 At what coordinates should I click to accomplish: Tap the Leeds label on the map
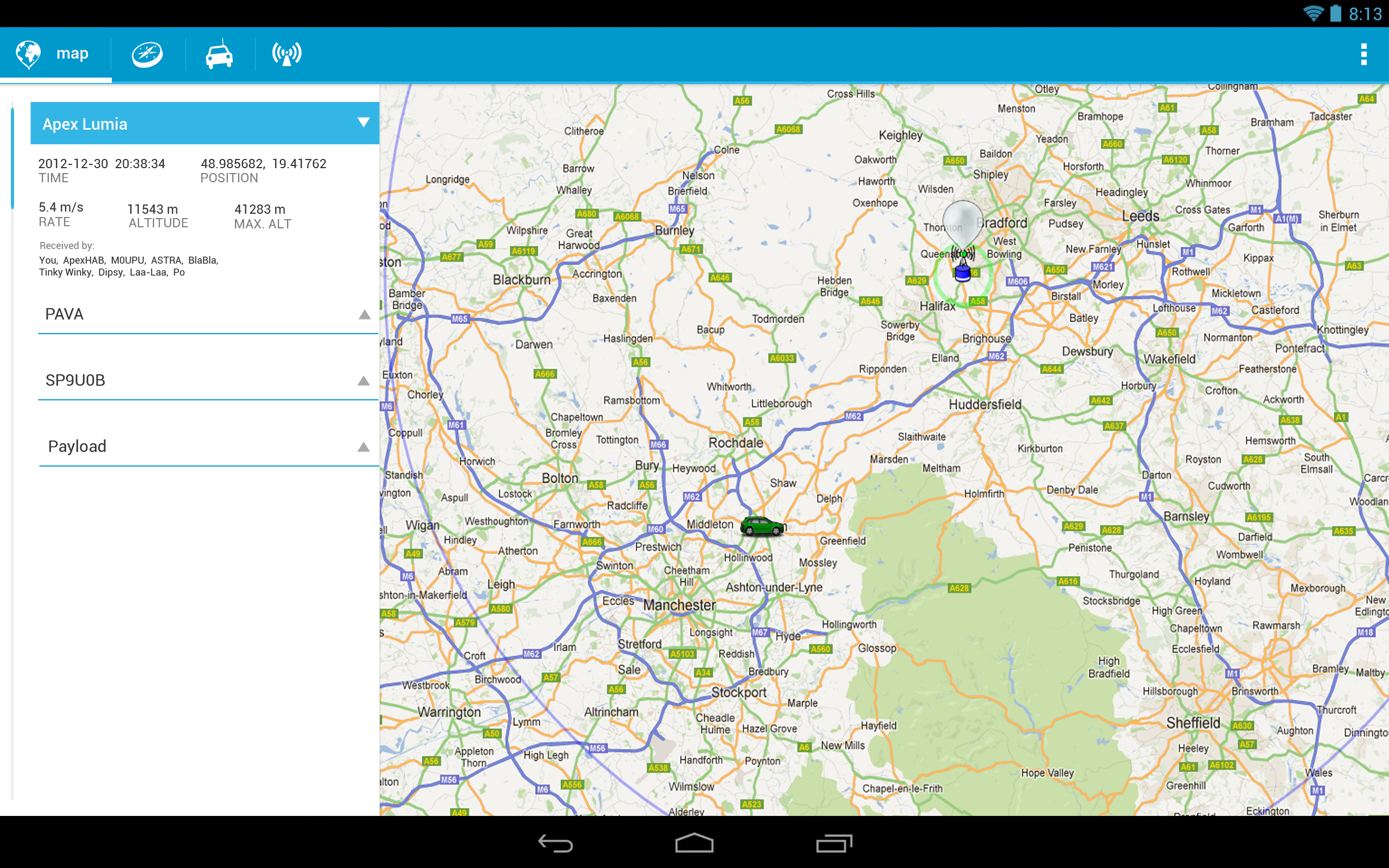[x=1140, y=216]
